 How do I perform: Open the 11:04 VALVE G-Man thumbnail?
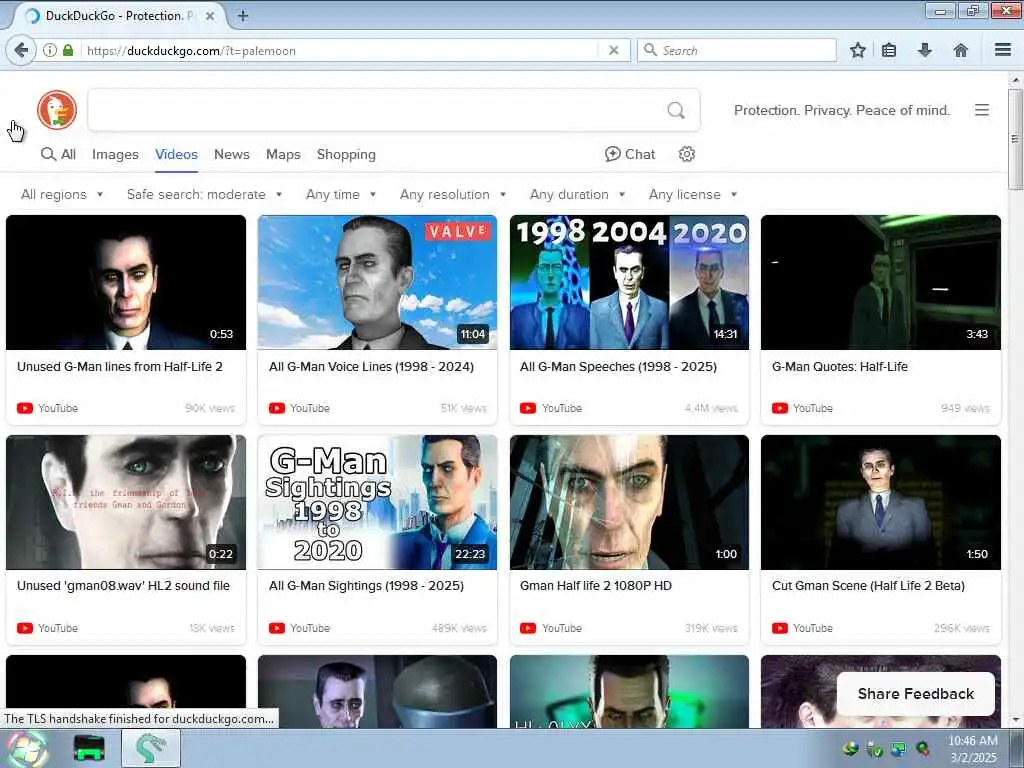coord(377,282)
